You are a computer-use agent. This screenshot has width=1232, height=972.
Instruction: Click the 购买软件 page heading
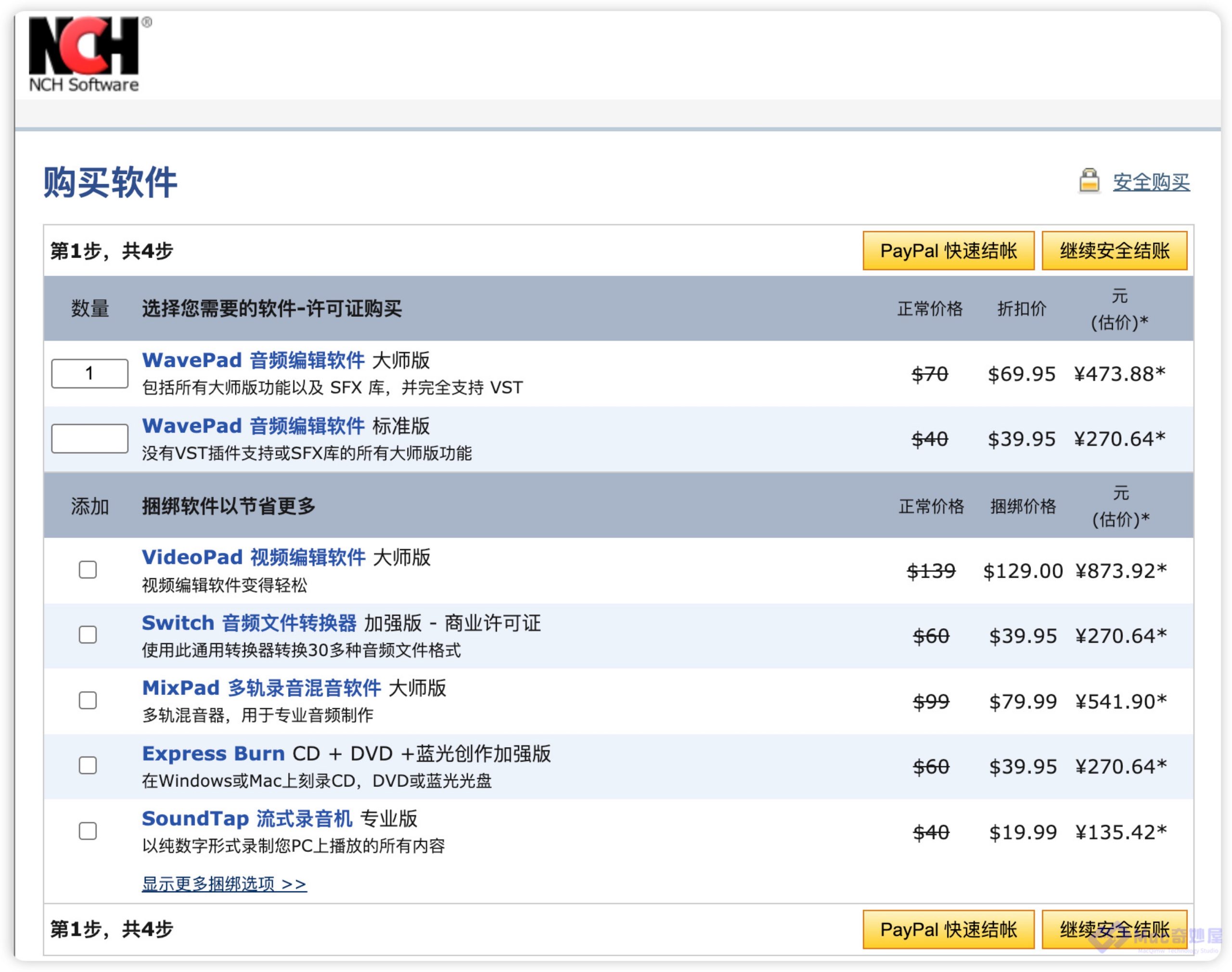(110, 182)
